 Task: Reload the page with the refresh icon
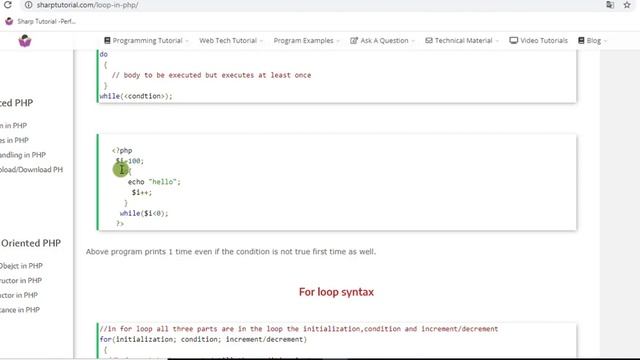(8, 5)
